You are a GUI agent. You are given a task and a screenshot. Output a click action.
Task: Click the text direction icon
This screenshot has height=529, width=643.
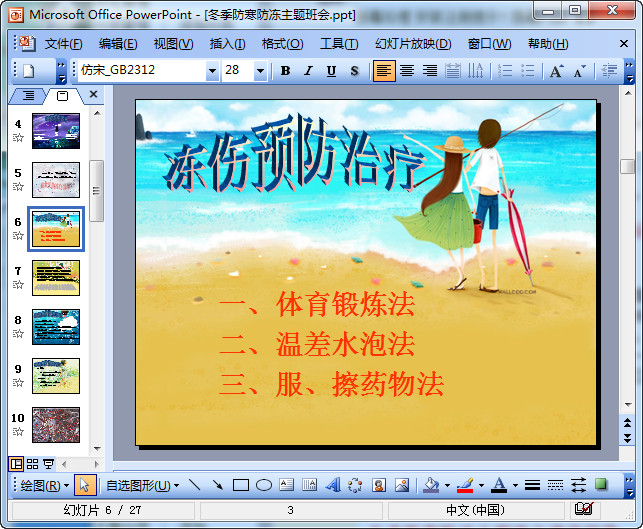(476, 71)
